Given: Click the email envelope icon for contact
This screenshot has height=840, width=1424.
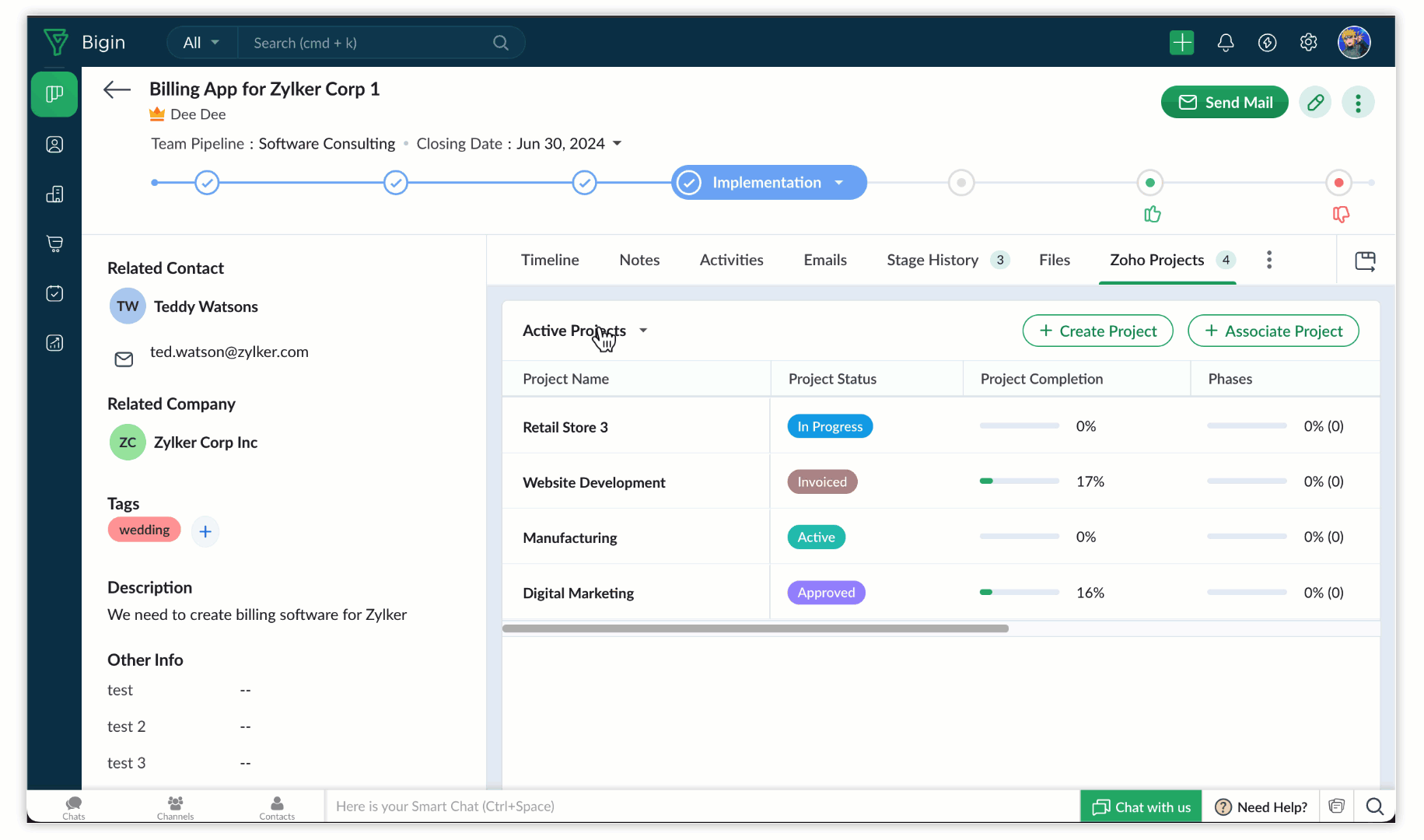Looking at the screenshot, I should [124, 359].
